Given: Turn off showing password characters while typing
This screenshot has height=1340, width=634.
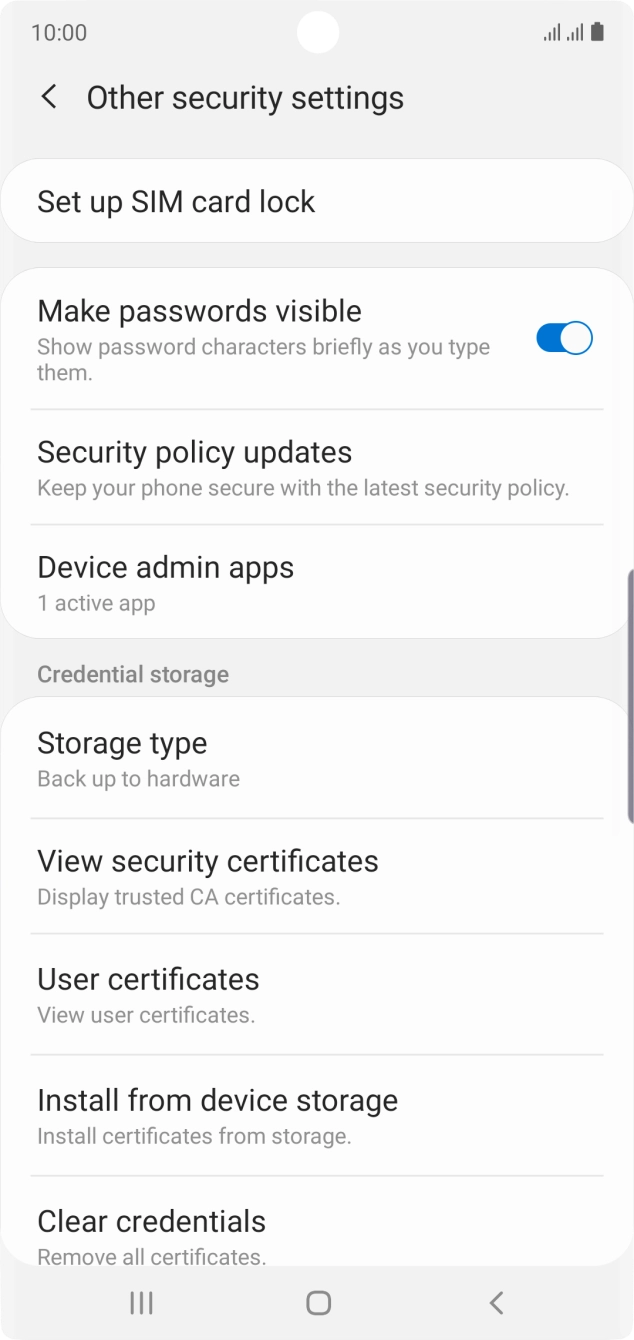Looking at the screenshot, I should 564,338.
